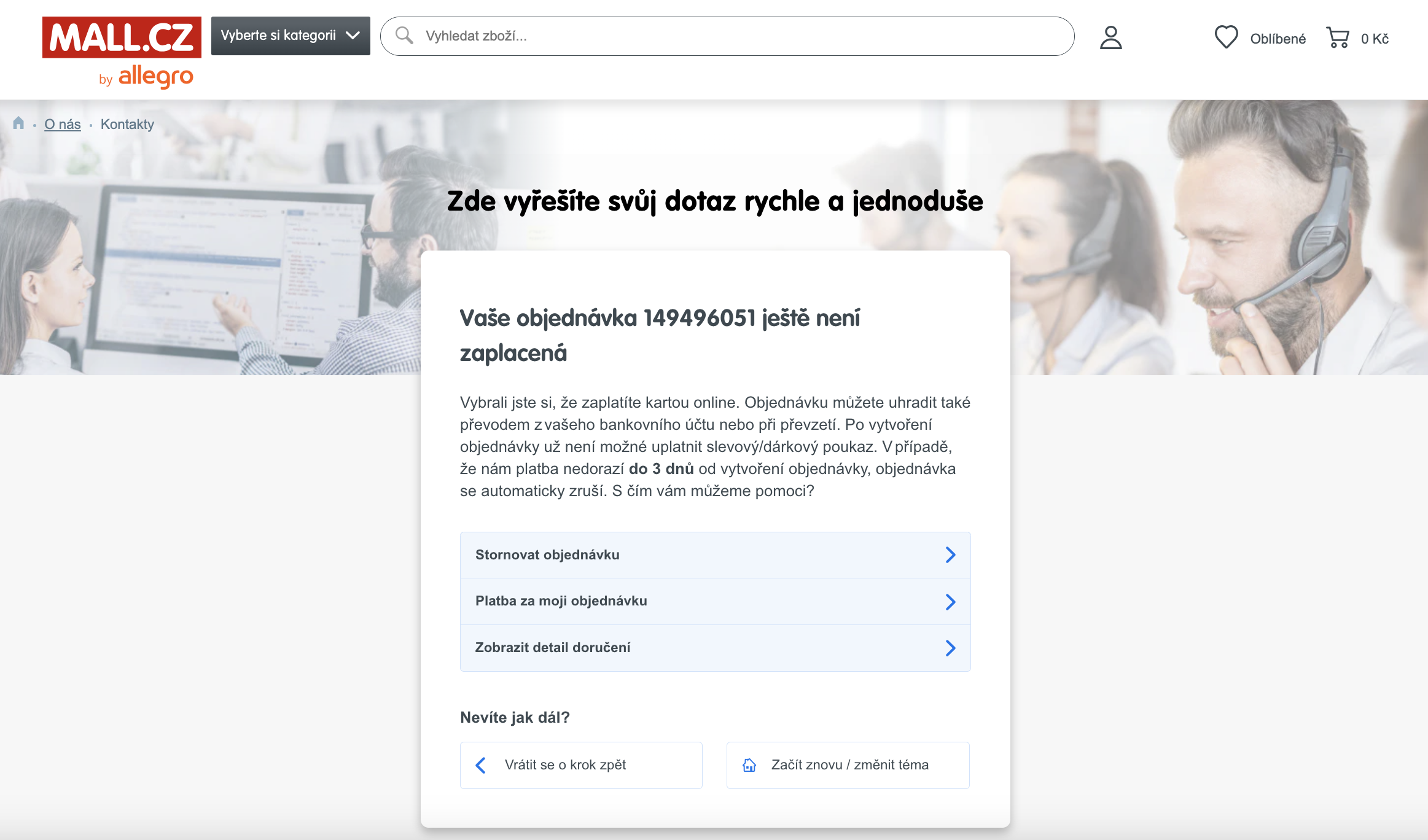1428x840 pixels.
Task: Click the MALL.CZ logo
Action: coord(122,38)
